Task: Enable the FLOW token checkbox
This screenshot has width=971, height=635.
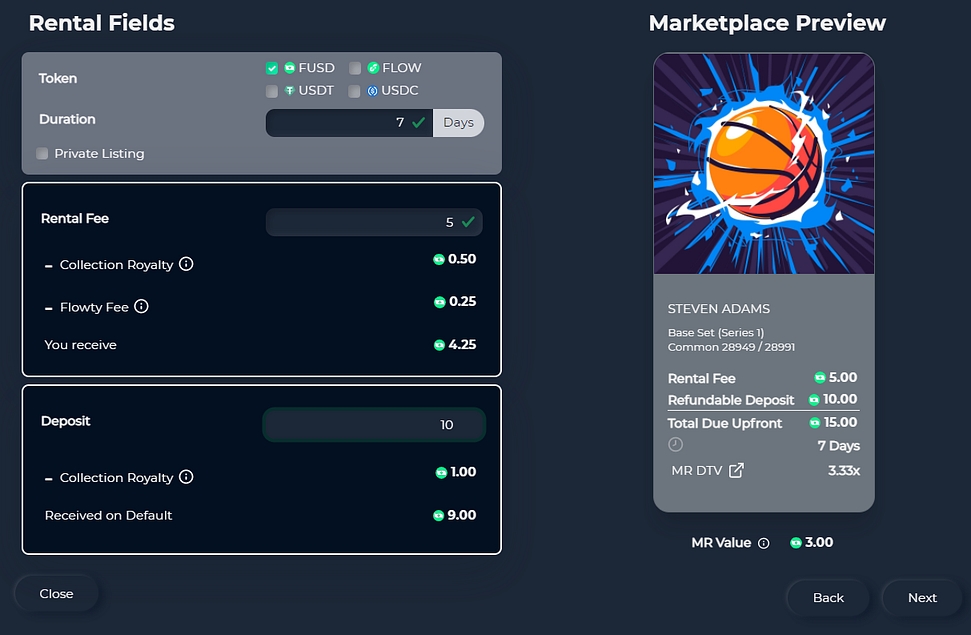Action: tap(355, 69)
